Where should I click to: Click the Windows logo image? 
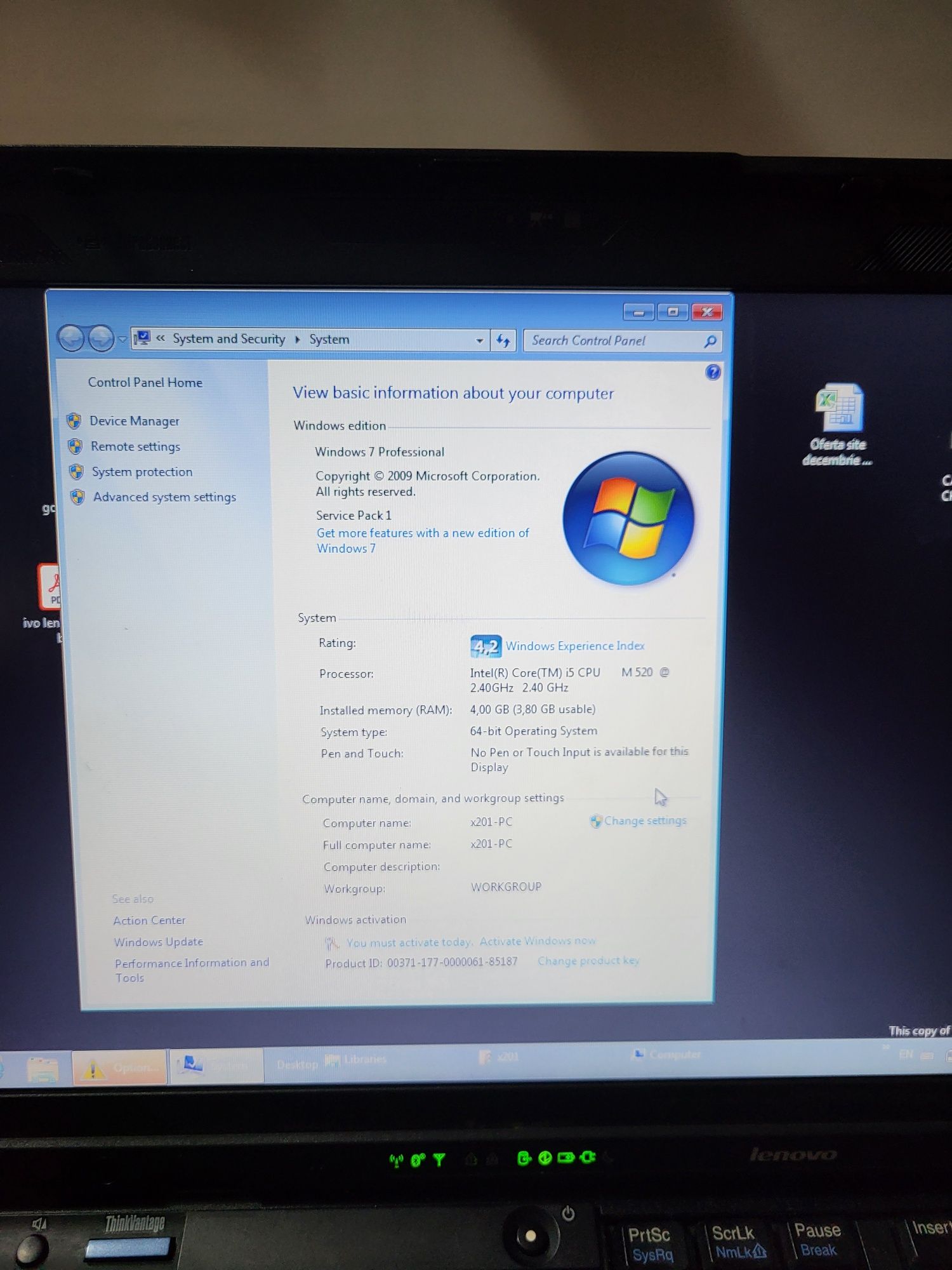(x=628, y=518)
